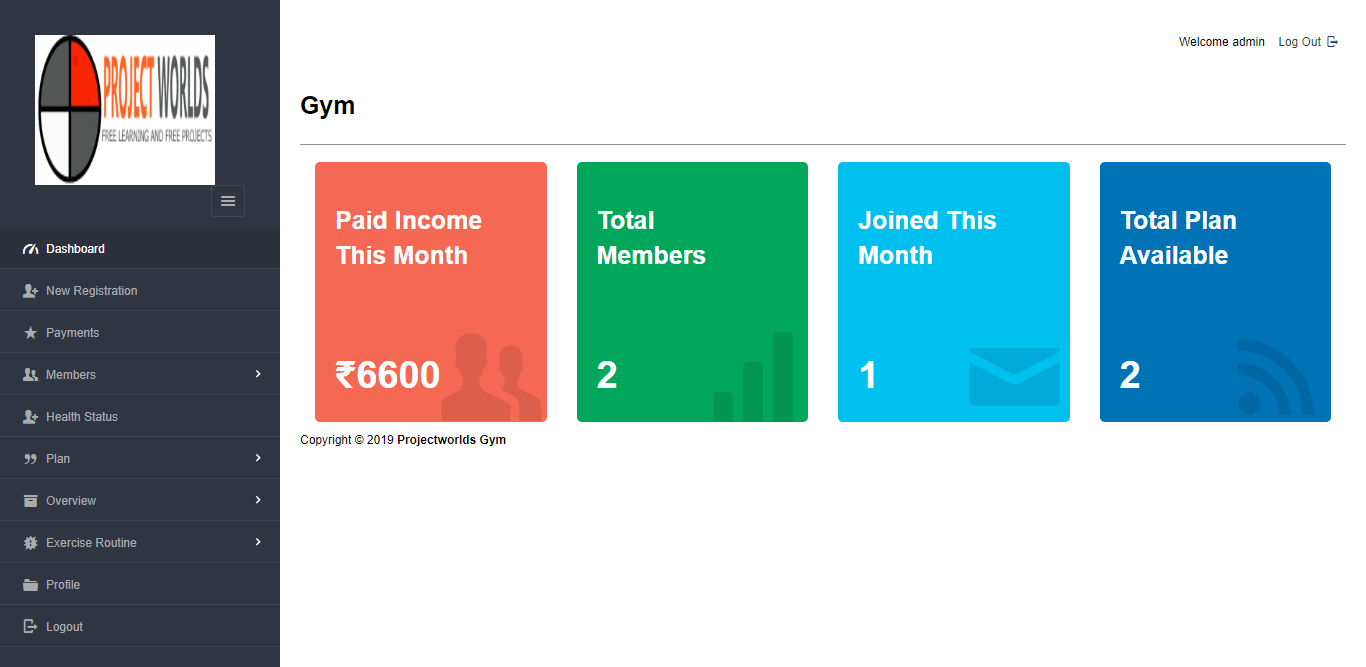
Task: Click the Overview archive box icon
Action: (30, 501)
